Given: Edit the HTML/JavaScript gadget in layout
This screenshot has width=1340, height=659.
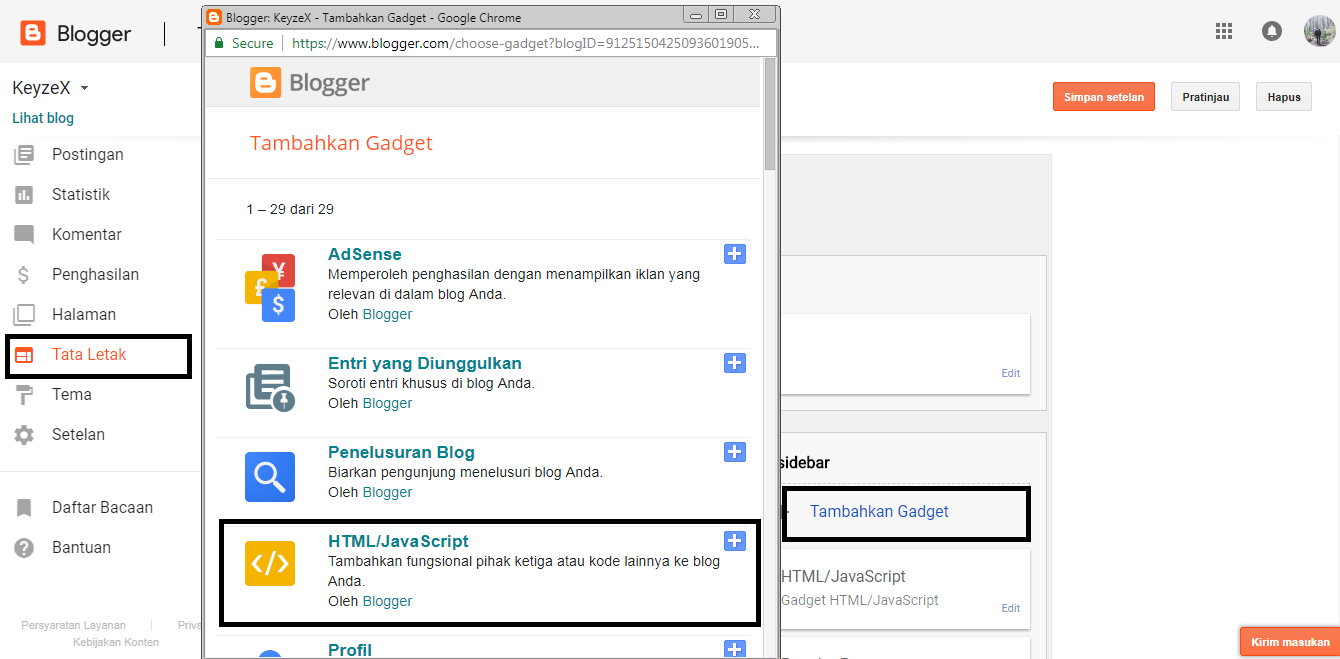Looking at the screenshot, I should point(1011,608).
